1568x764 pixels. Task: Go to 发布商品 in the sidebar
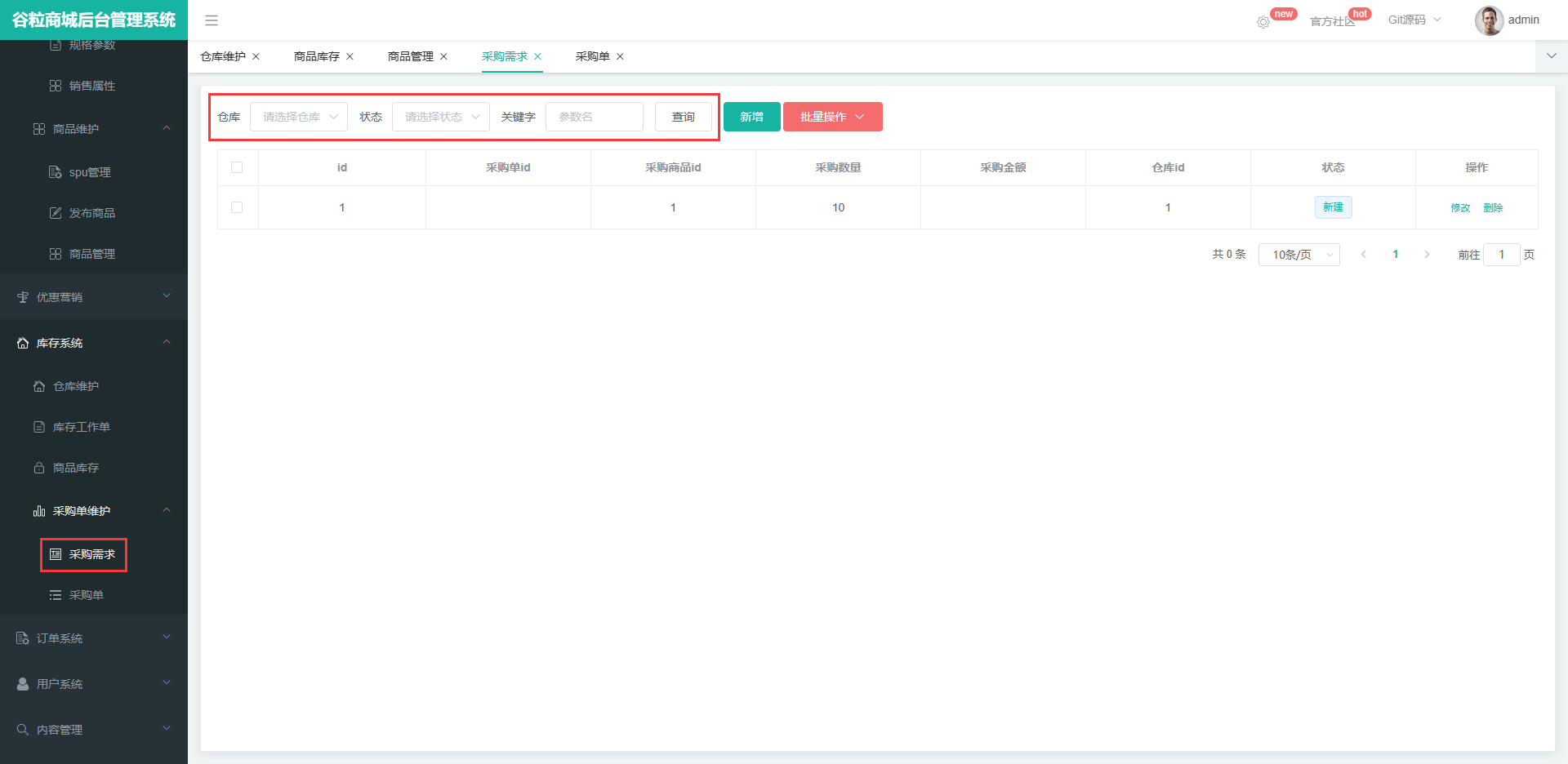tap(91, 213)
